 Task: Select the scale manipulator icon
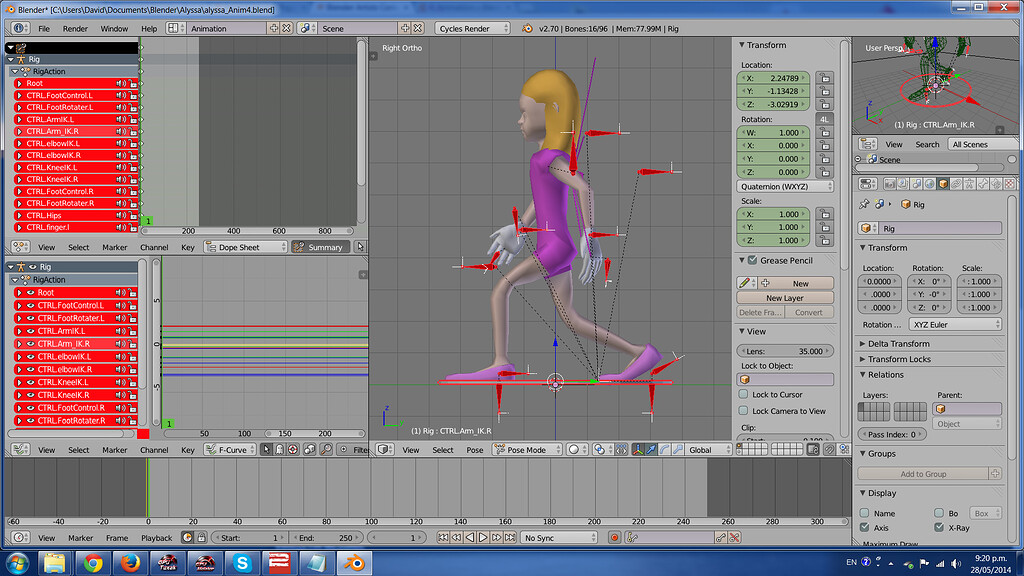pos(678,449)
